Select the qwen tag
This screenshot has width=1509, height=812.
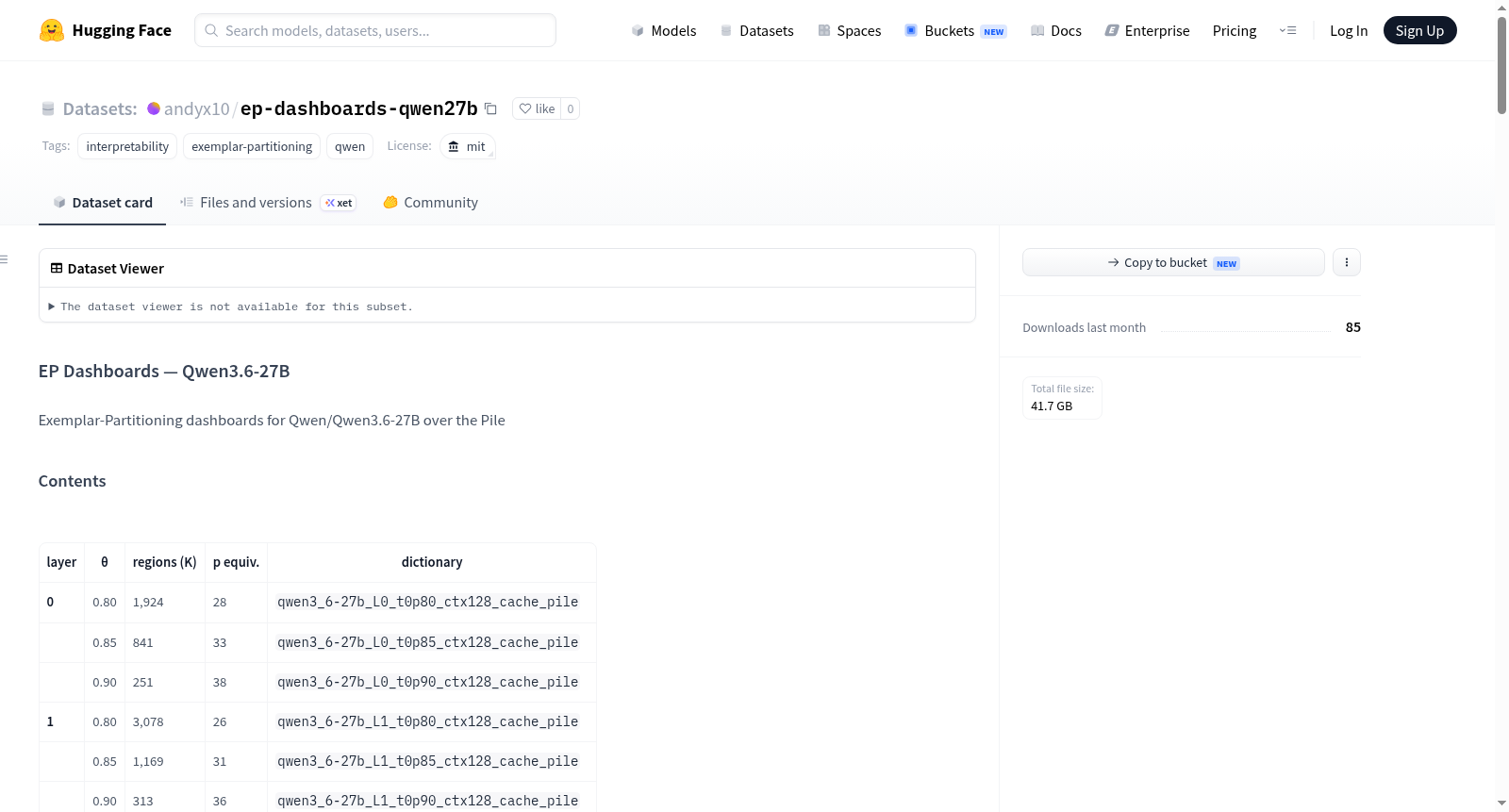point(350,146)
